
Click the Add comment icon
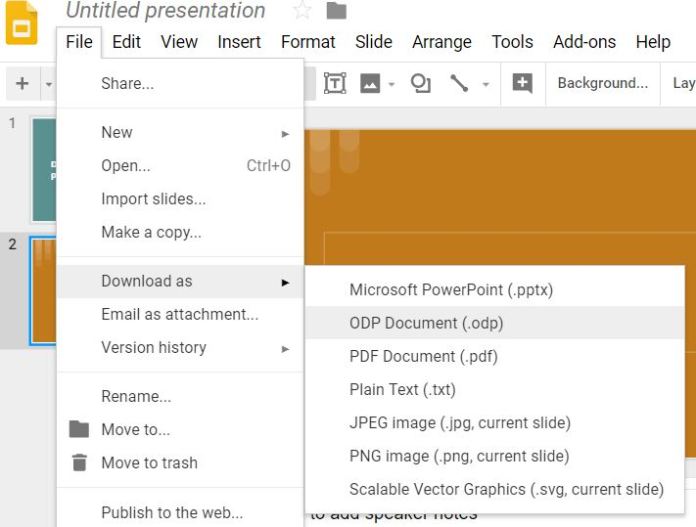[522, 83]
